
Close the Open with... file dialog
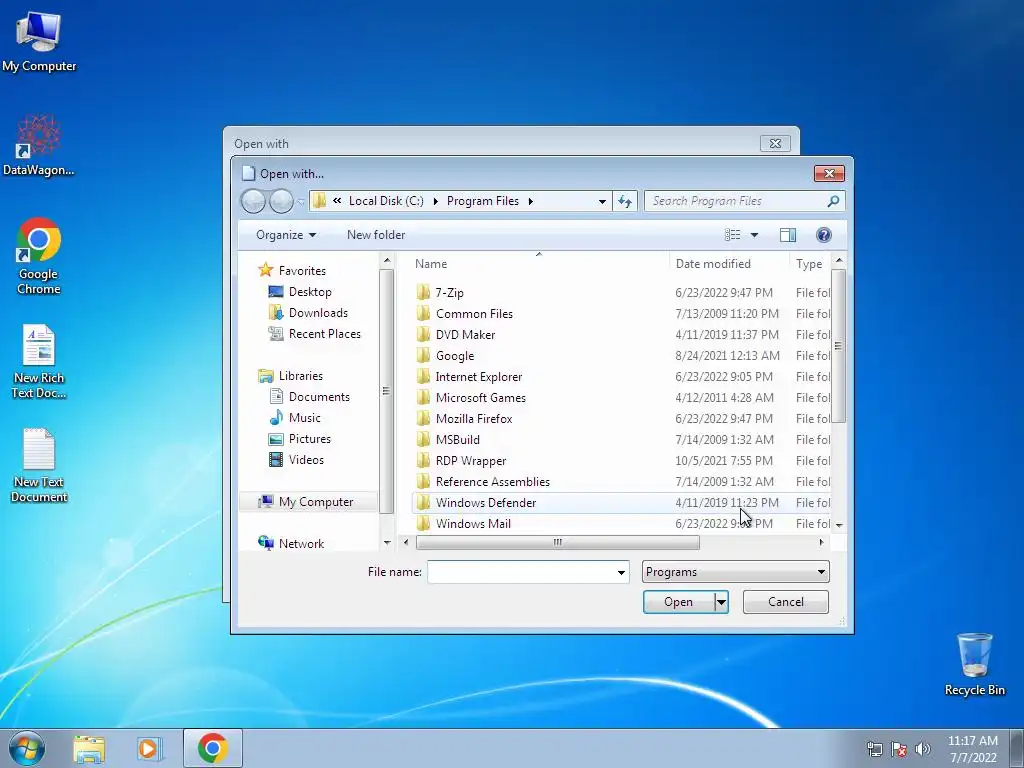click(829, 173)
